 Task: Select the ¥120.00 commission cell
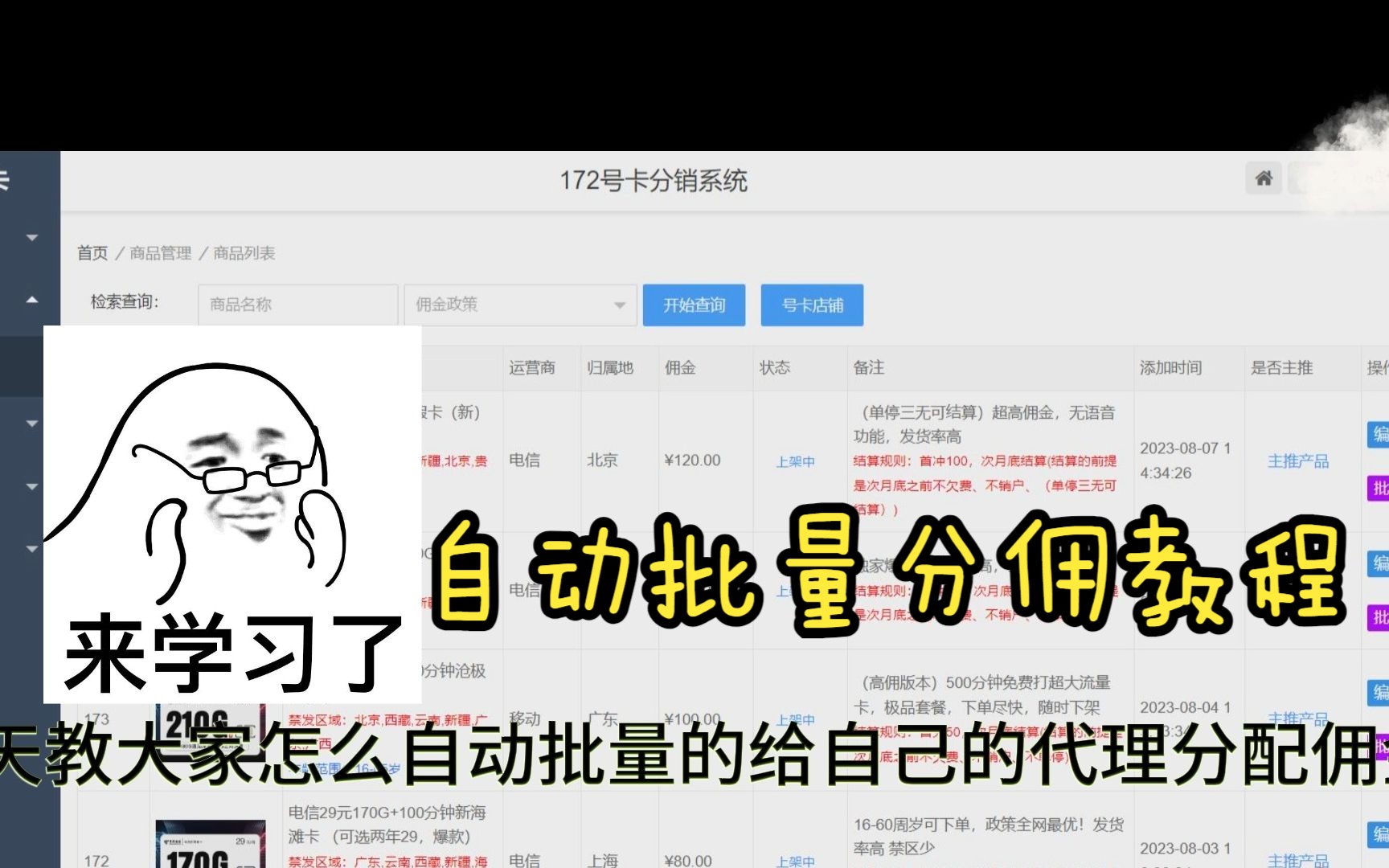693,460
